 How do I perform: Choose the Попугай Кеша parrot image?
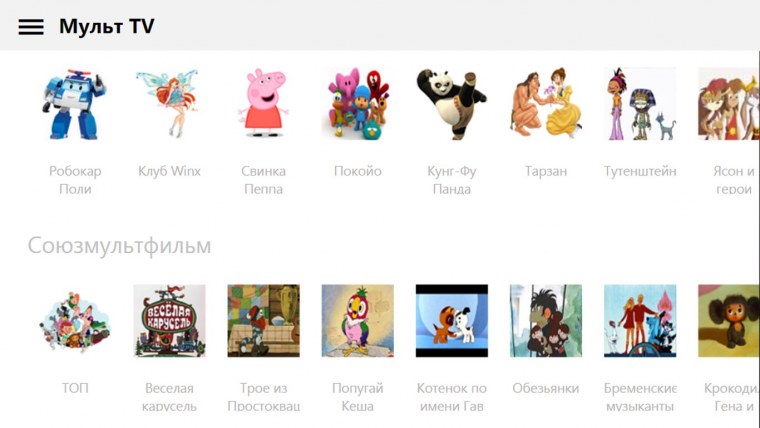[358, 321]
